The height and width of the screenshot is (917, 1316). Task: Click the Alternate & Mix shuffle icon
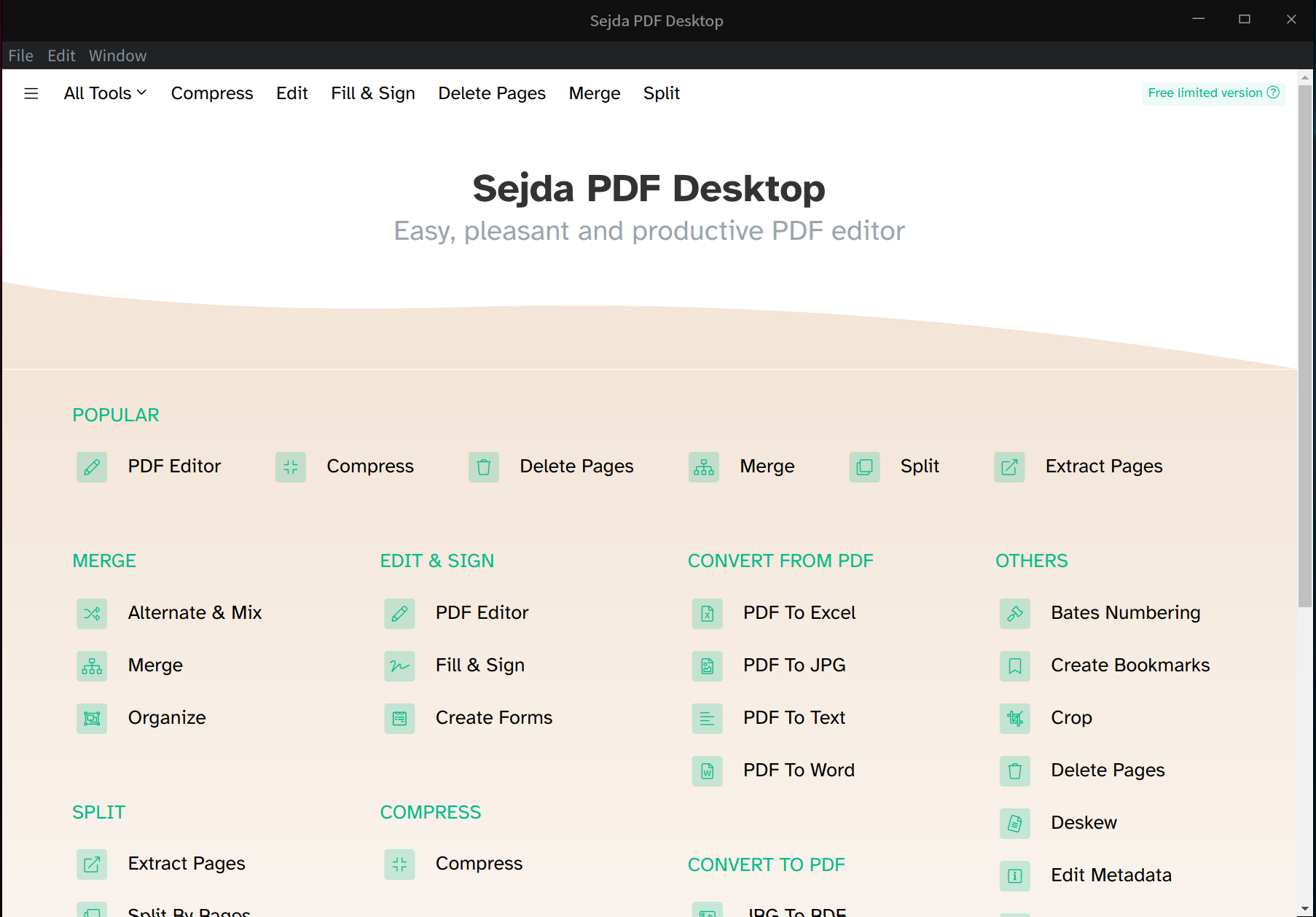(92, 614)
